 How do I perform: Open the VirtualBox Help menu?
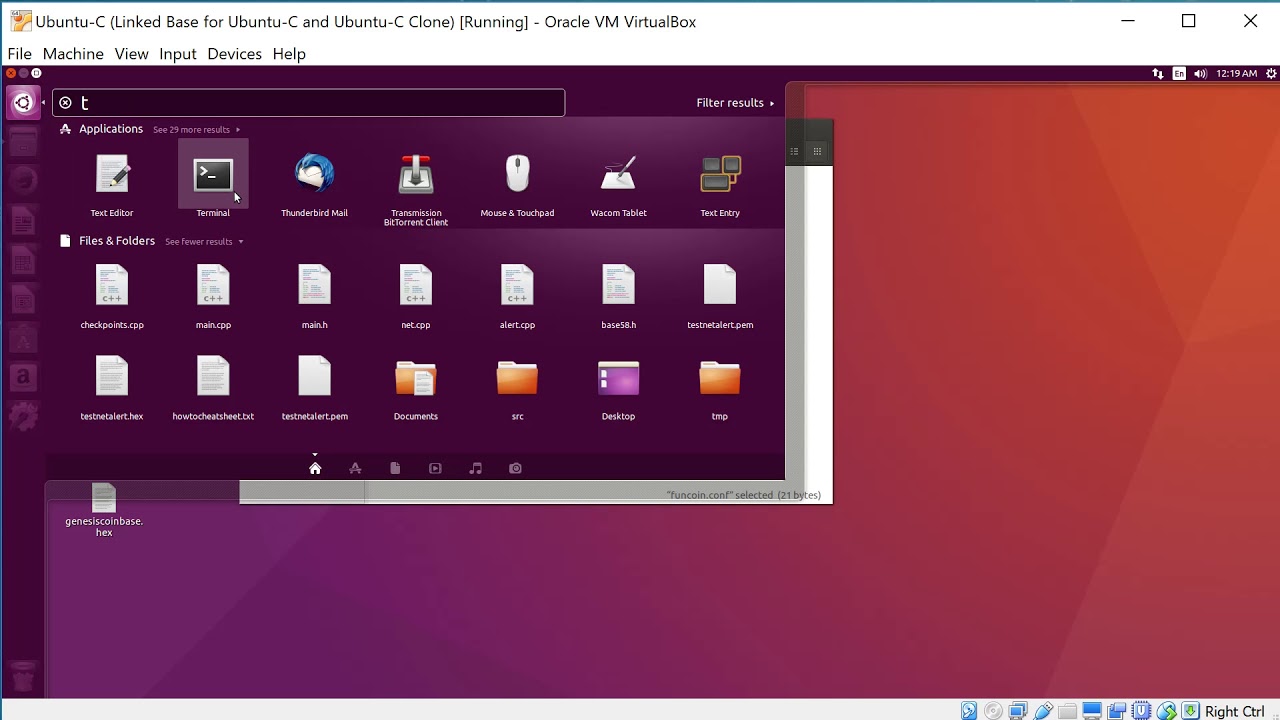click(289, 54)
